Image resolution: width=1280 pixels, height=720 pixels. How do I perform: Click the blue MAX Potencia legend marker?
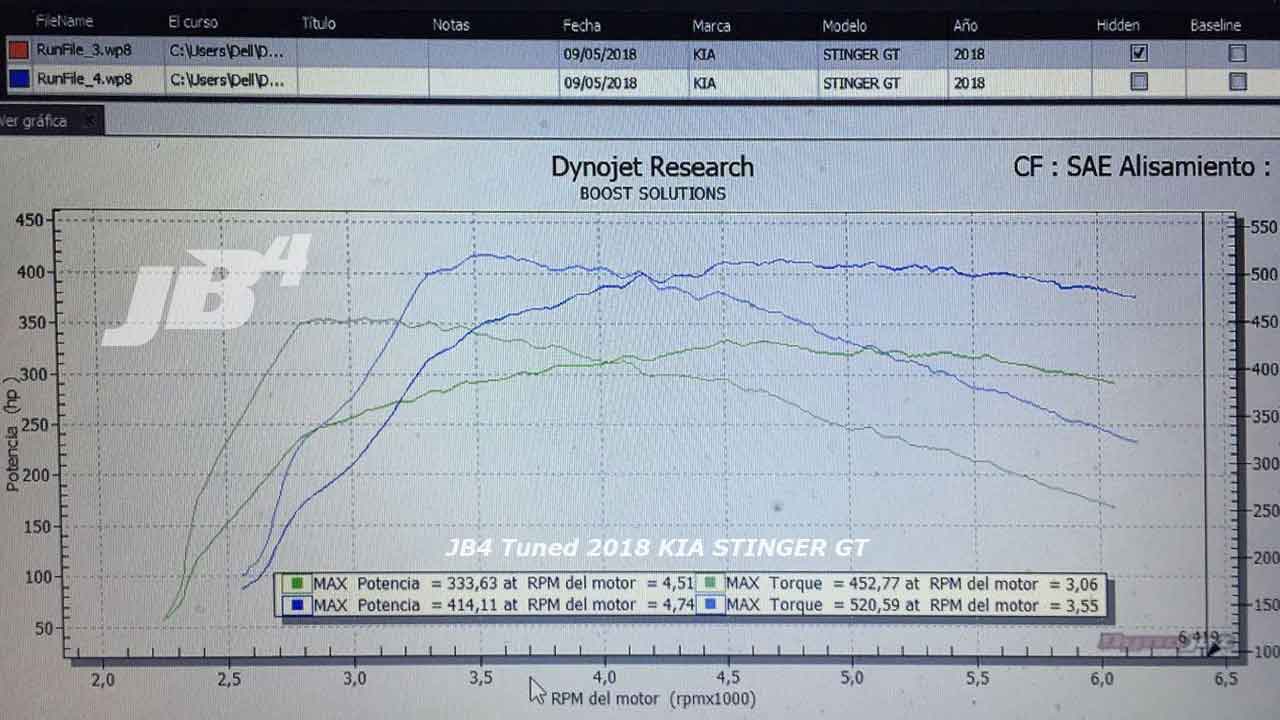point(296,605)
